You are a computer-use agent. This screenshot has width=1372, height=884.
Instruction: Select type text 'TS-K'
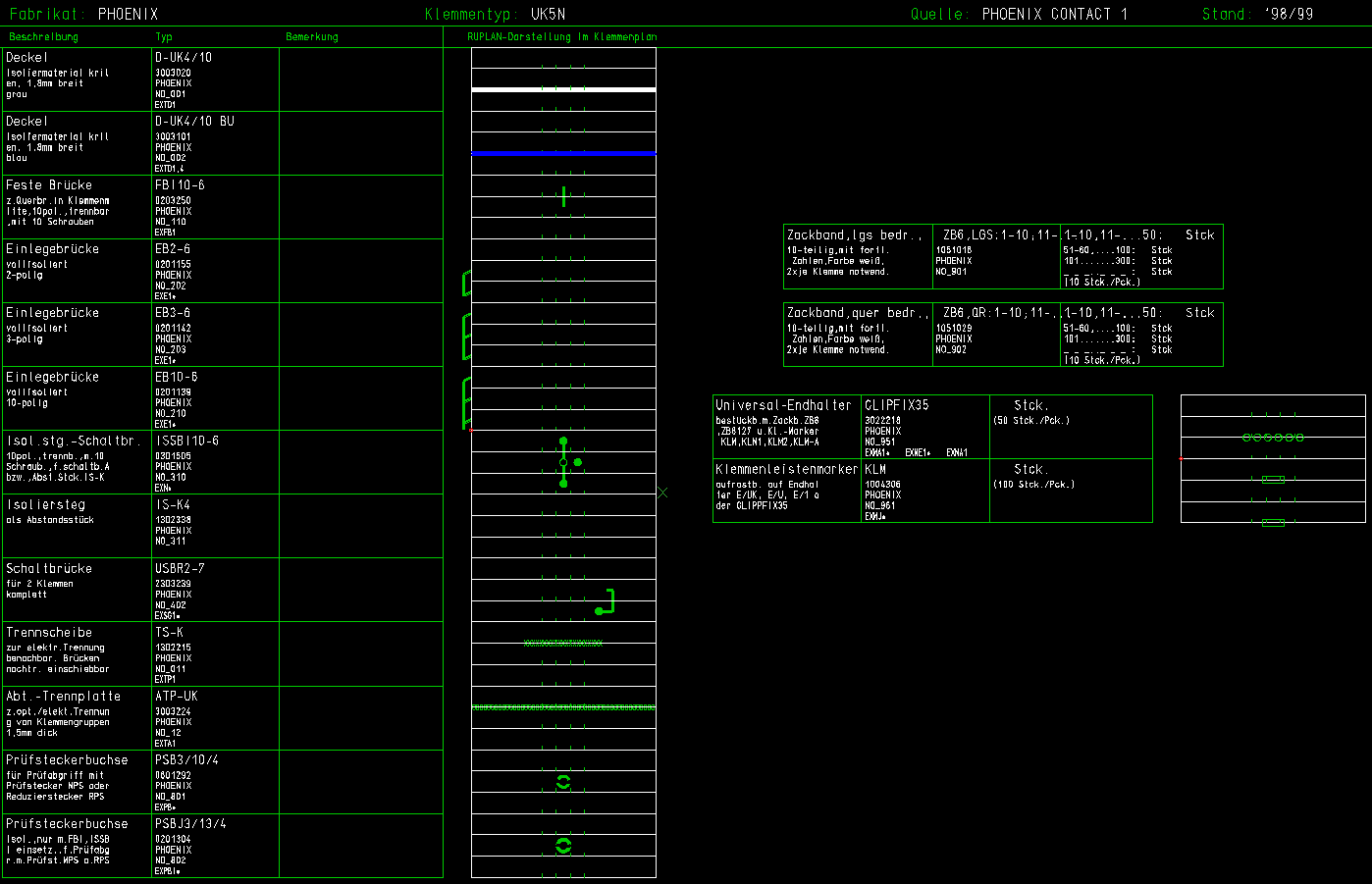[169, 633]
